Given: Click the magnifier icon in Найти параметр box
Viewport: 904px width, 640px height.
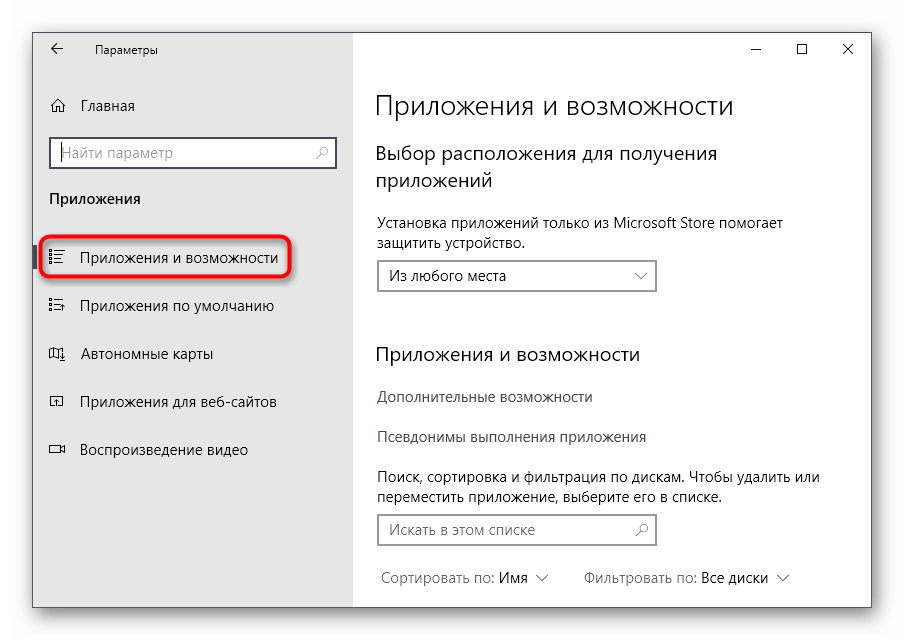Looking at the screenshot, I should 322,153.
